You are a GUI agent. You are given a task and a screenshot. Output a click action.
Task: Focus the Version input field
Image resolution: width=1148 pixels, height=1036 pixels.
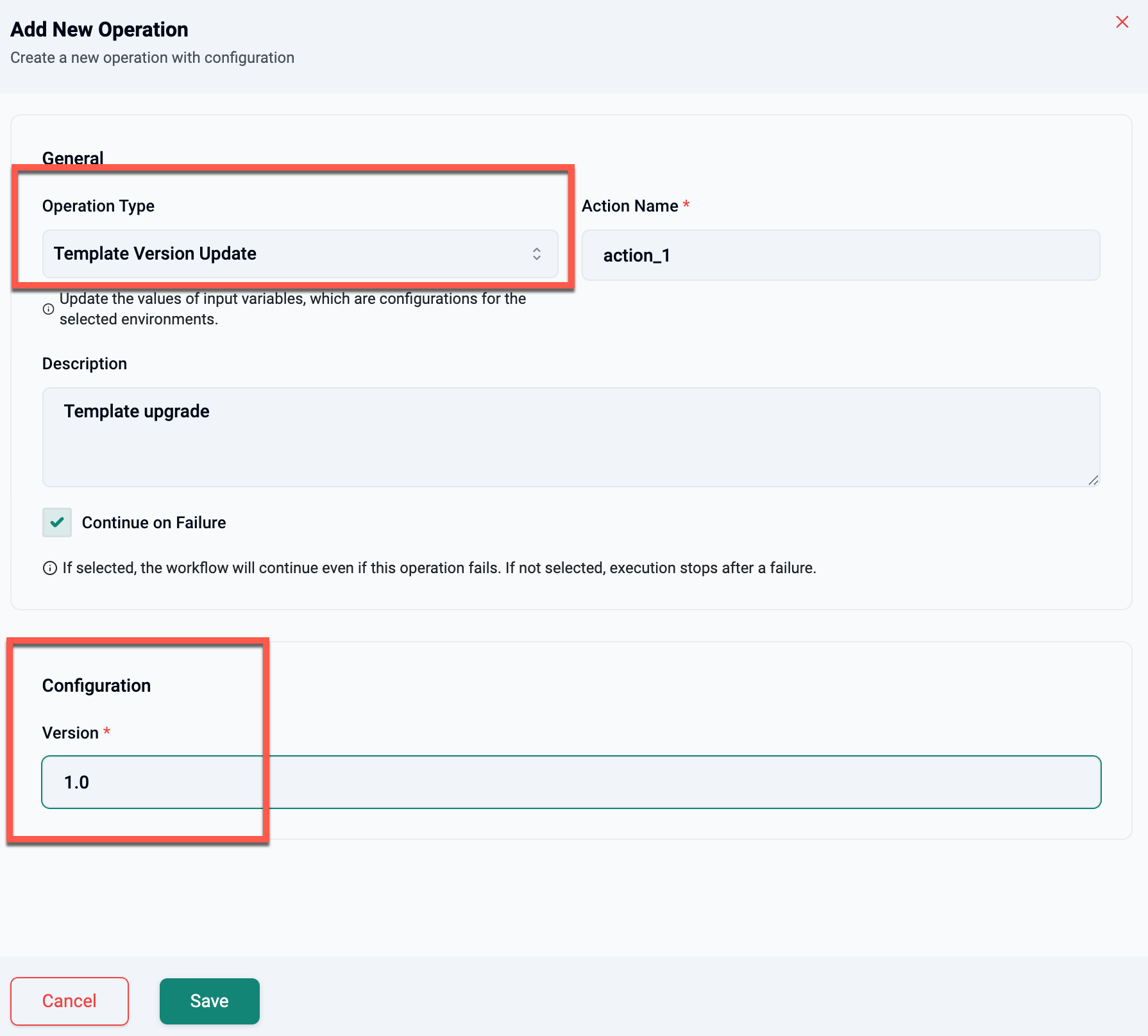click(571, 782)
